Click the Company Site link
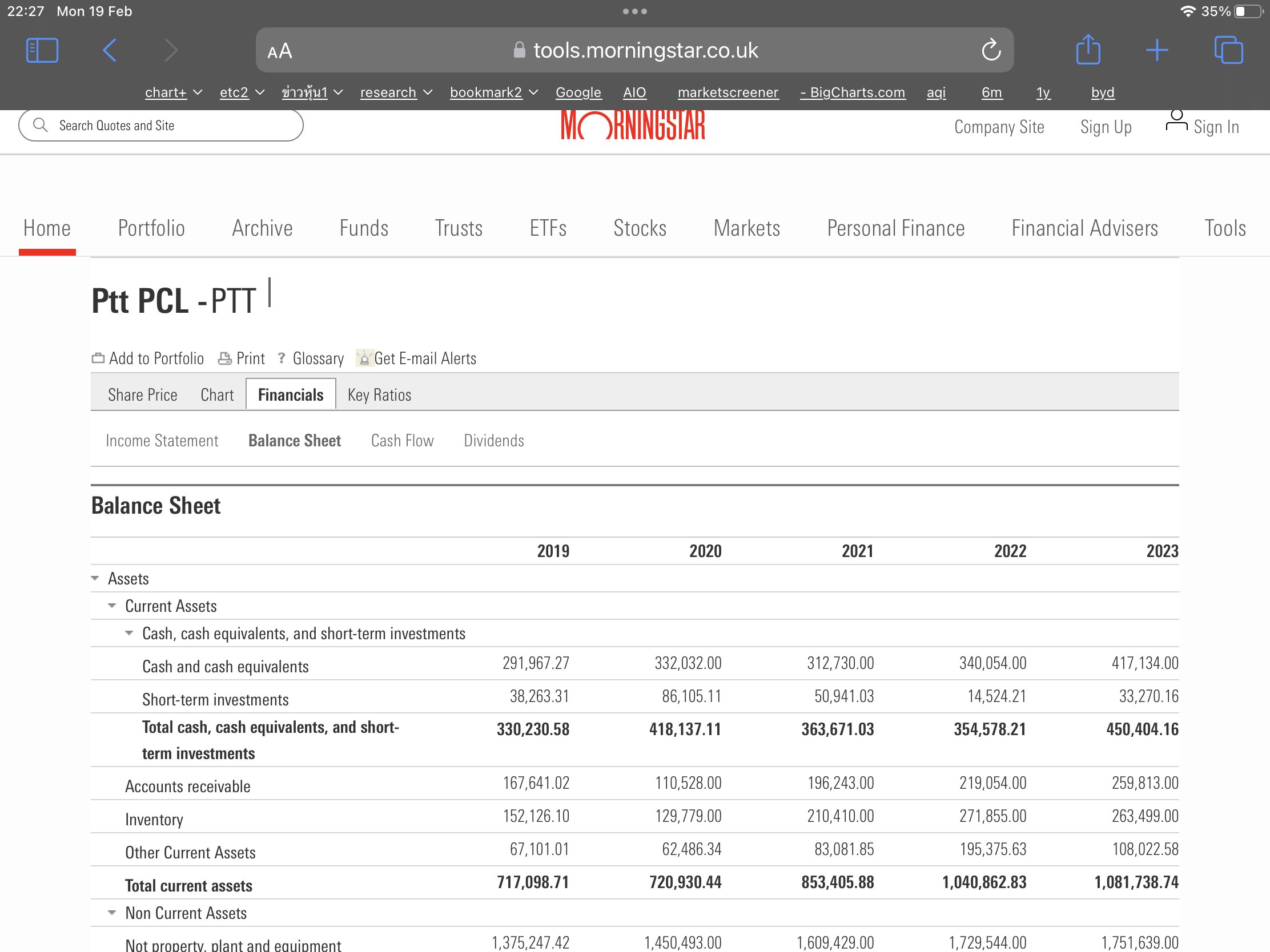This screenshot has width=1270, height=952. click(x=999, y=127)
